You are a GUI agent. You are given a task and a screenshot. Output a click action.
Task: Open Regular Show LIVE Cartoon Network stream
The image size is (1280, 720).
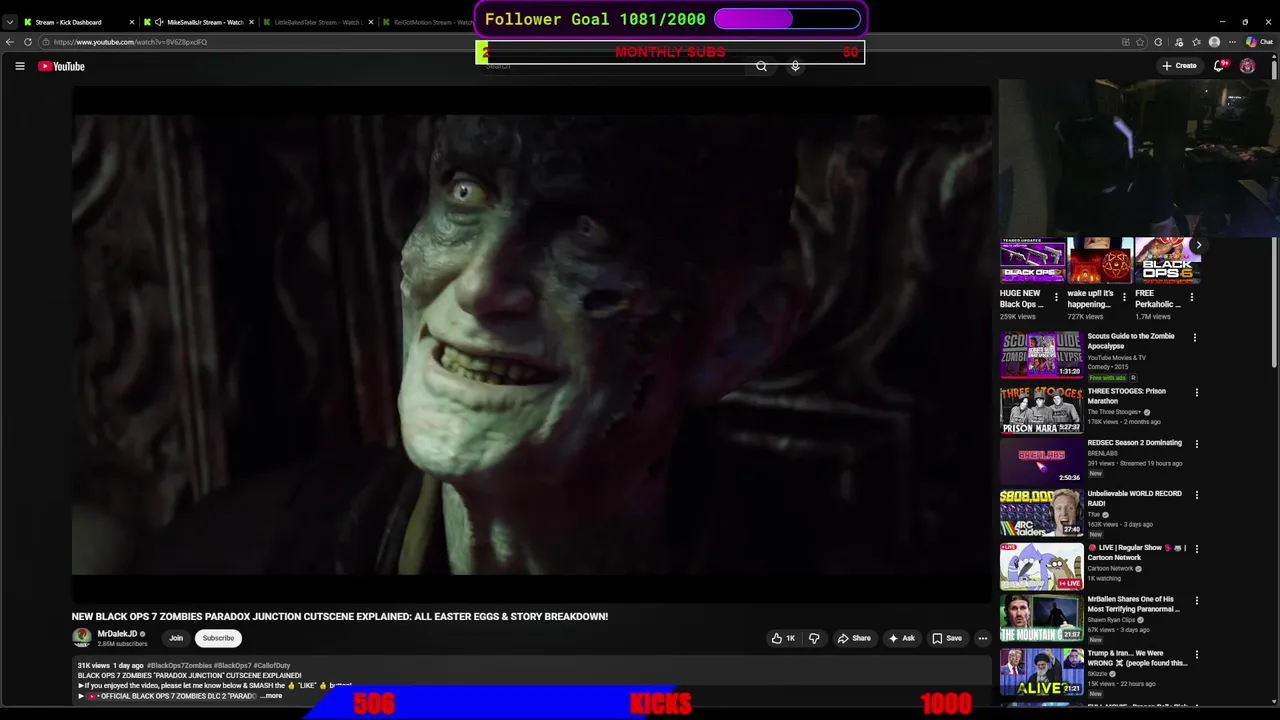(x=1041, y=566)
